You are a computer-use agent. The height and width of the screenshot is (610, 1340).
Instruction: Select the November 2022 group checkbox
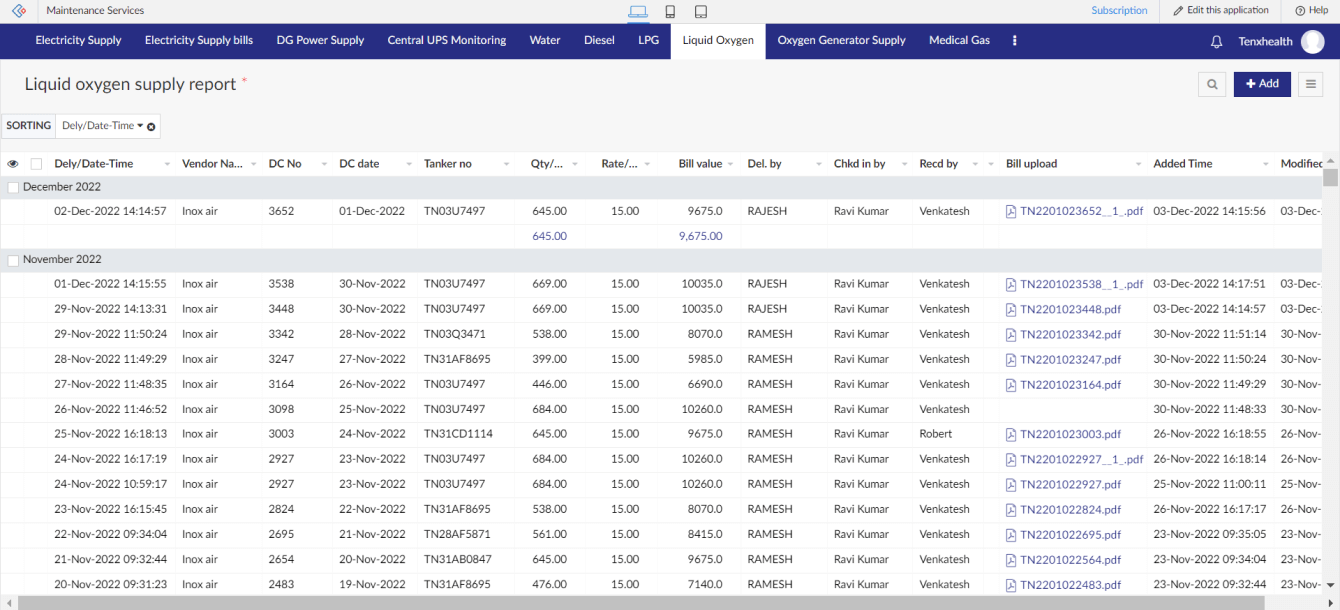click(x=13, y=260)
